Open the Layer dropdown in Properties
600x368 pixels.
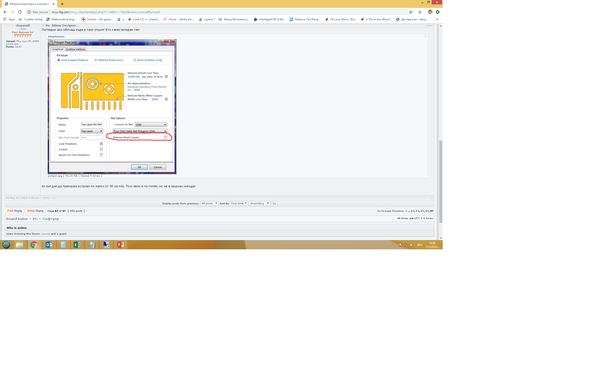91,131
